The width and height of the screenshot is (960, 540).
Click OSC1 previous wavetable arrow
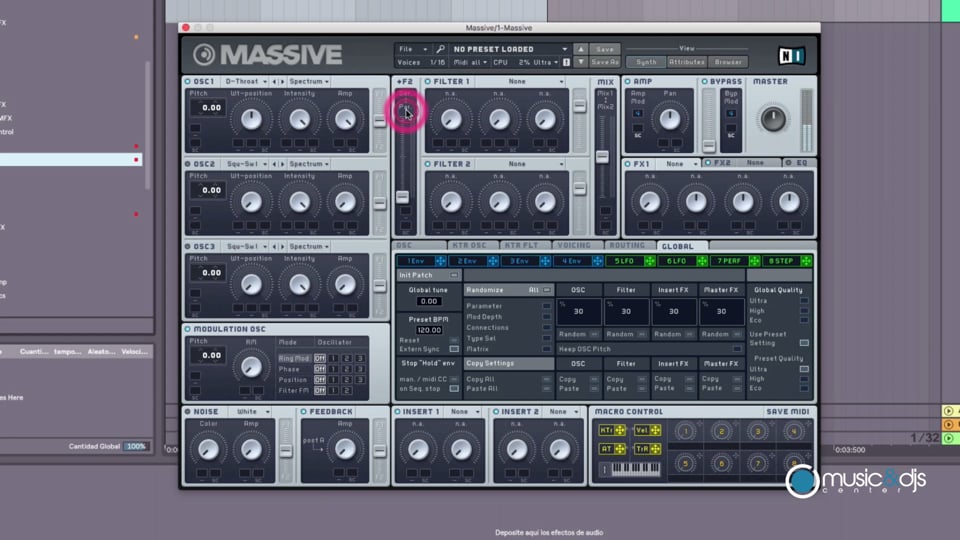pos(274,81)
